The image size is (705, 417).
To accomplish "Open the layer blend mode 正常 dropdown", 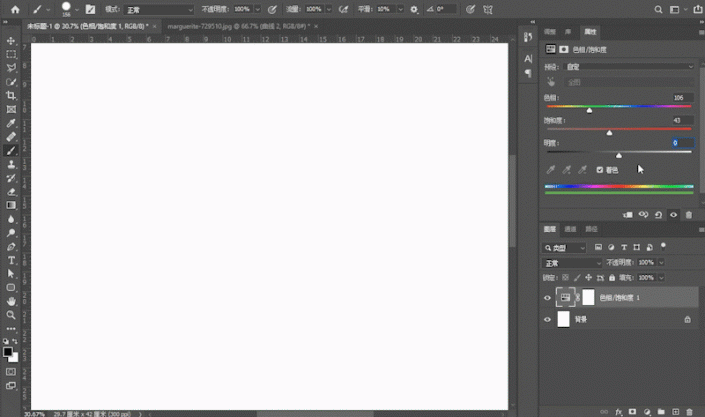I will tap(572, 262).
